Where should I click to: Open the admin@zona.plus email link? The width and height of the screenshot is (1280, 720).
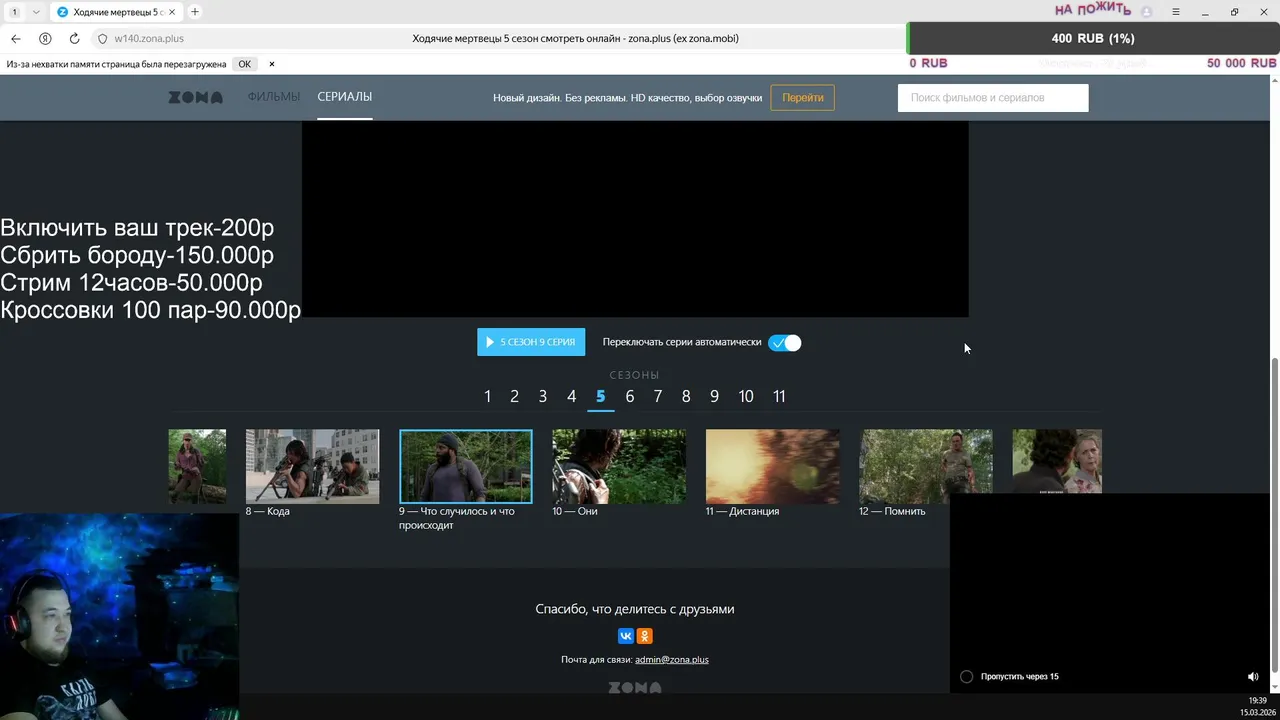click(x=672, y=660)
